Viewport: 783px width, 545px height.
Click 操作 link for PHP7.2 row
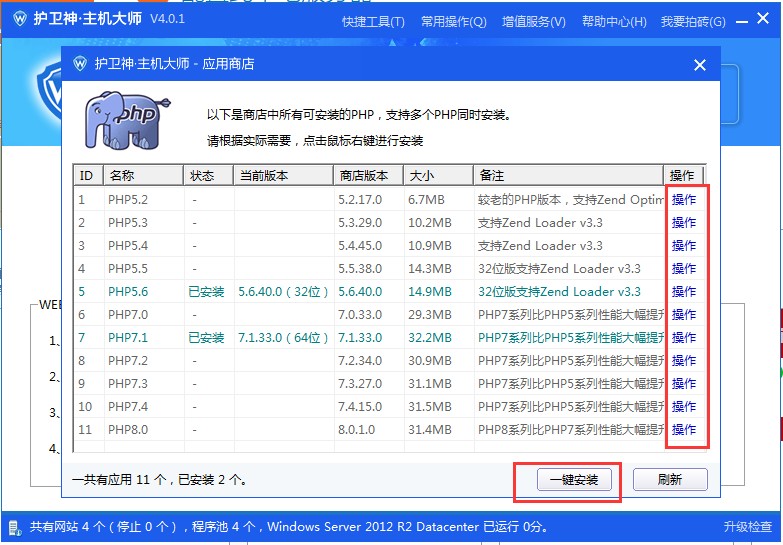point(684,361)
